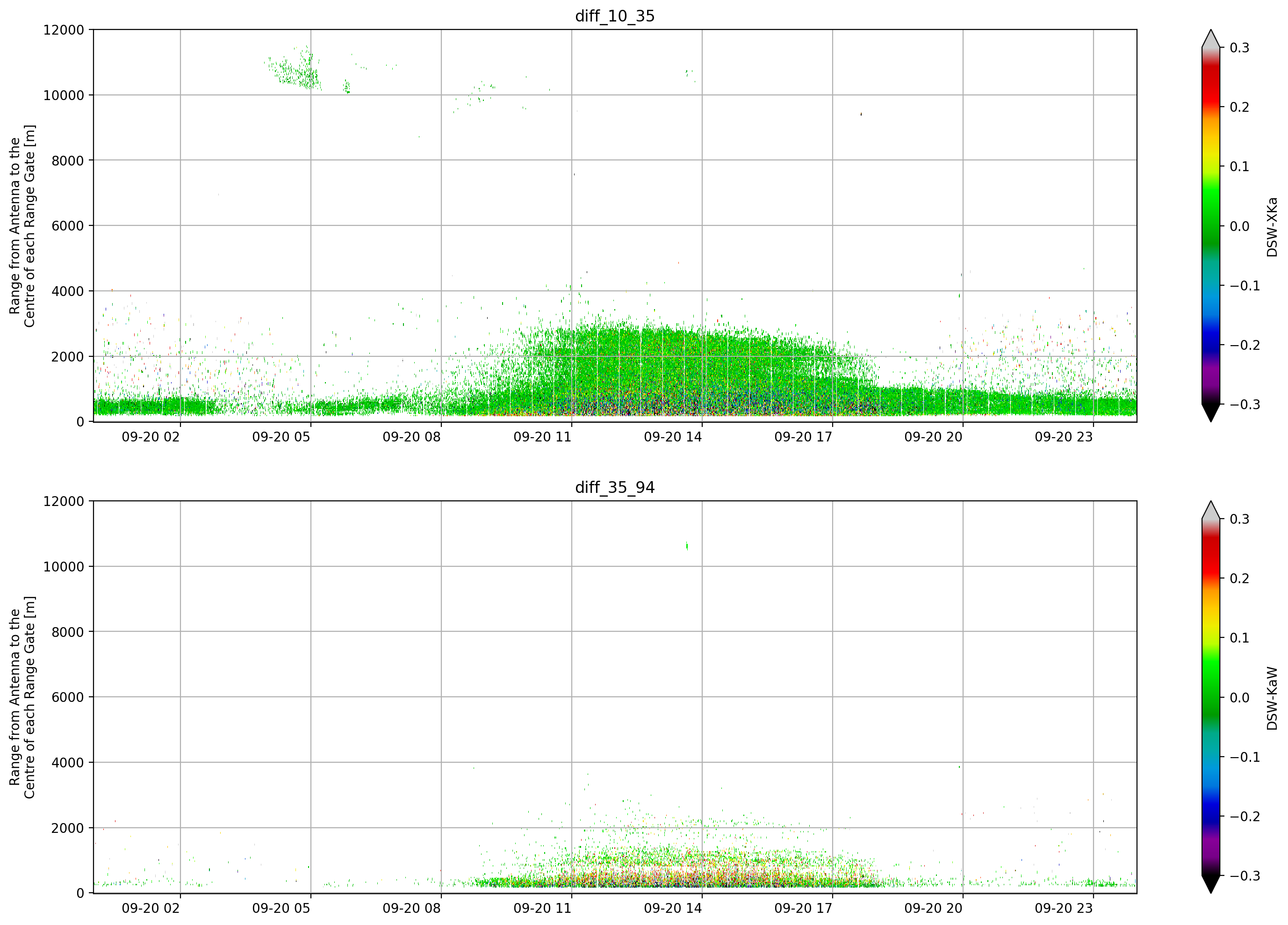Click '09-20 20' under diff_10_35 plot
The image size is (1288, 925).
pyautogui.click(x=934, y=437)
